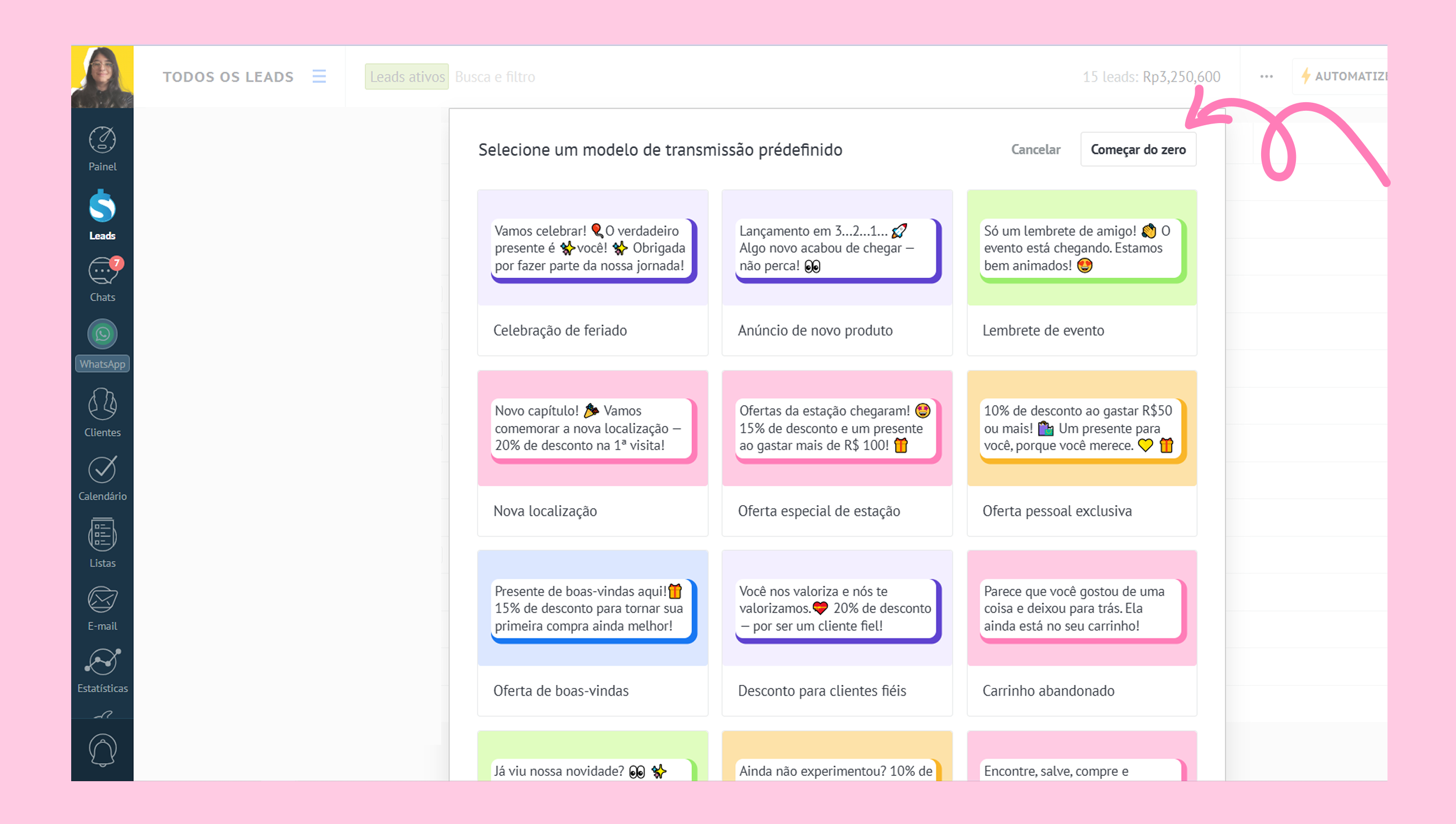Click the user profile avatar
The height and width of the screenshot is (824, 1456).
(x=102, y=77)
